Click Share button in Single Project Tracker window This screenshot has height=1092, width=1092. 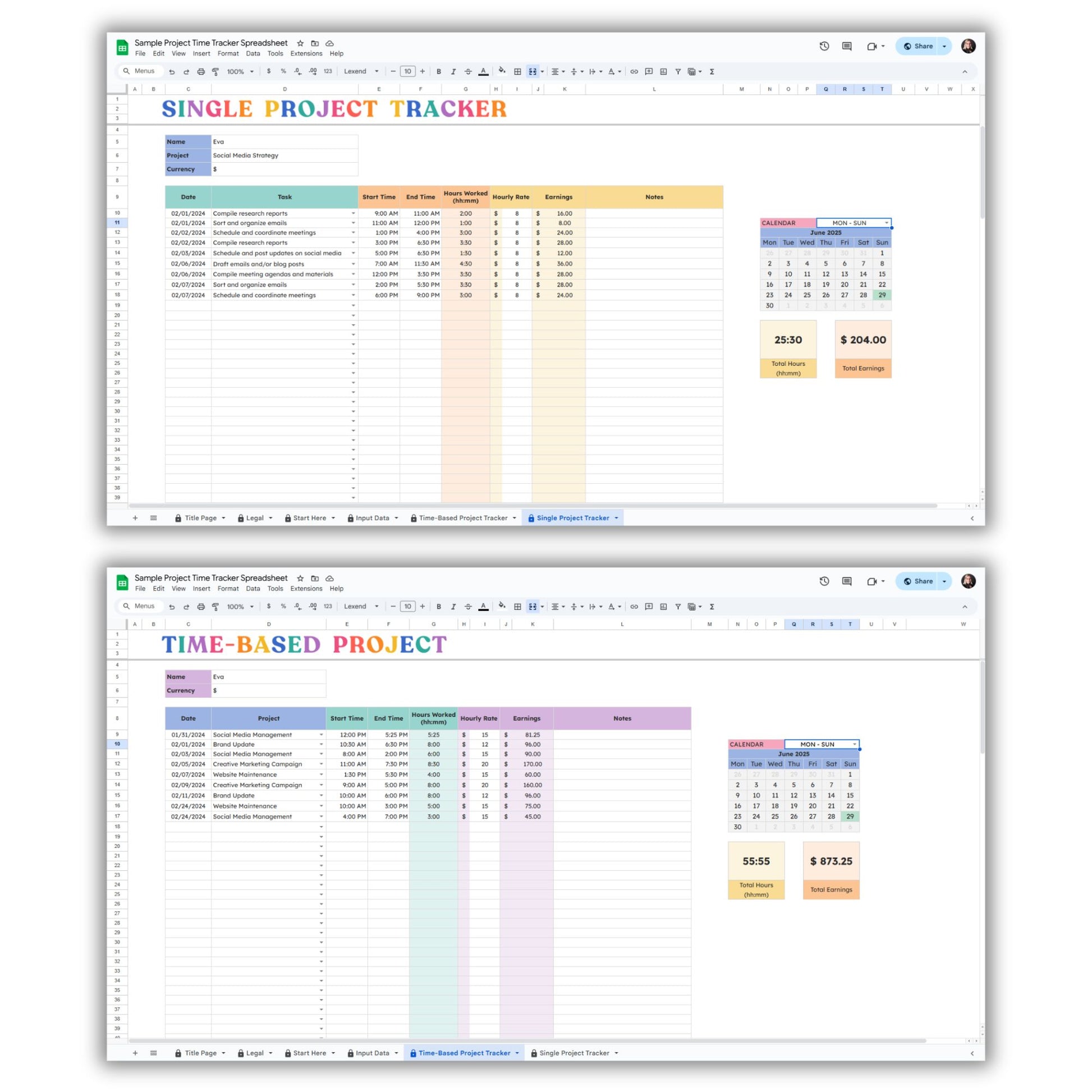tap(918, 47)
